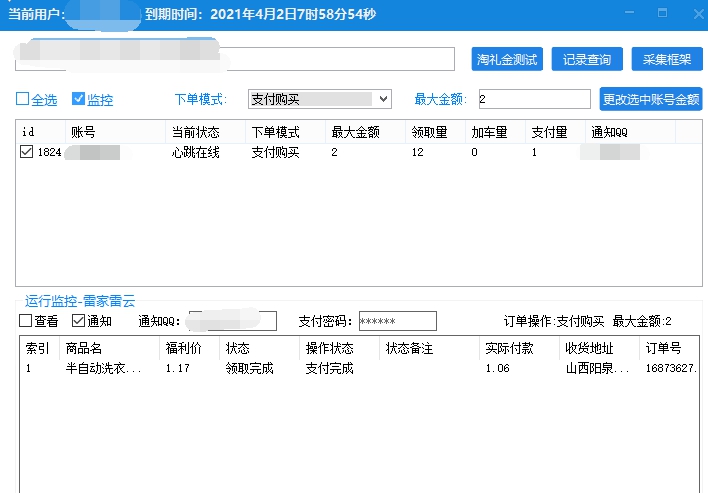Sort by the 账号 column header
The width and height of the screenshot is (708, 493).
pyautogui.click(x=116, y=132)
